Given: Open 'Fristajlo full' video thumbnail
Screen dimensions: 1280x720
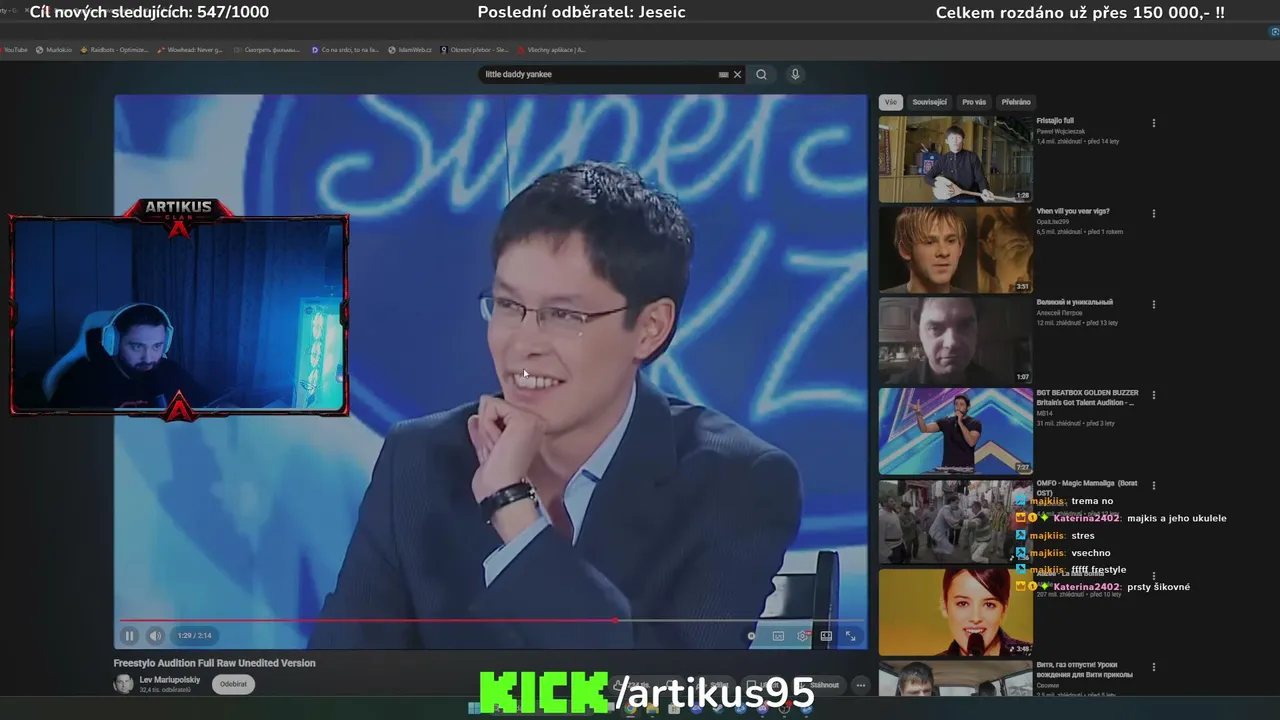Looking at the screenshot, I should (x=955, y=160).
